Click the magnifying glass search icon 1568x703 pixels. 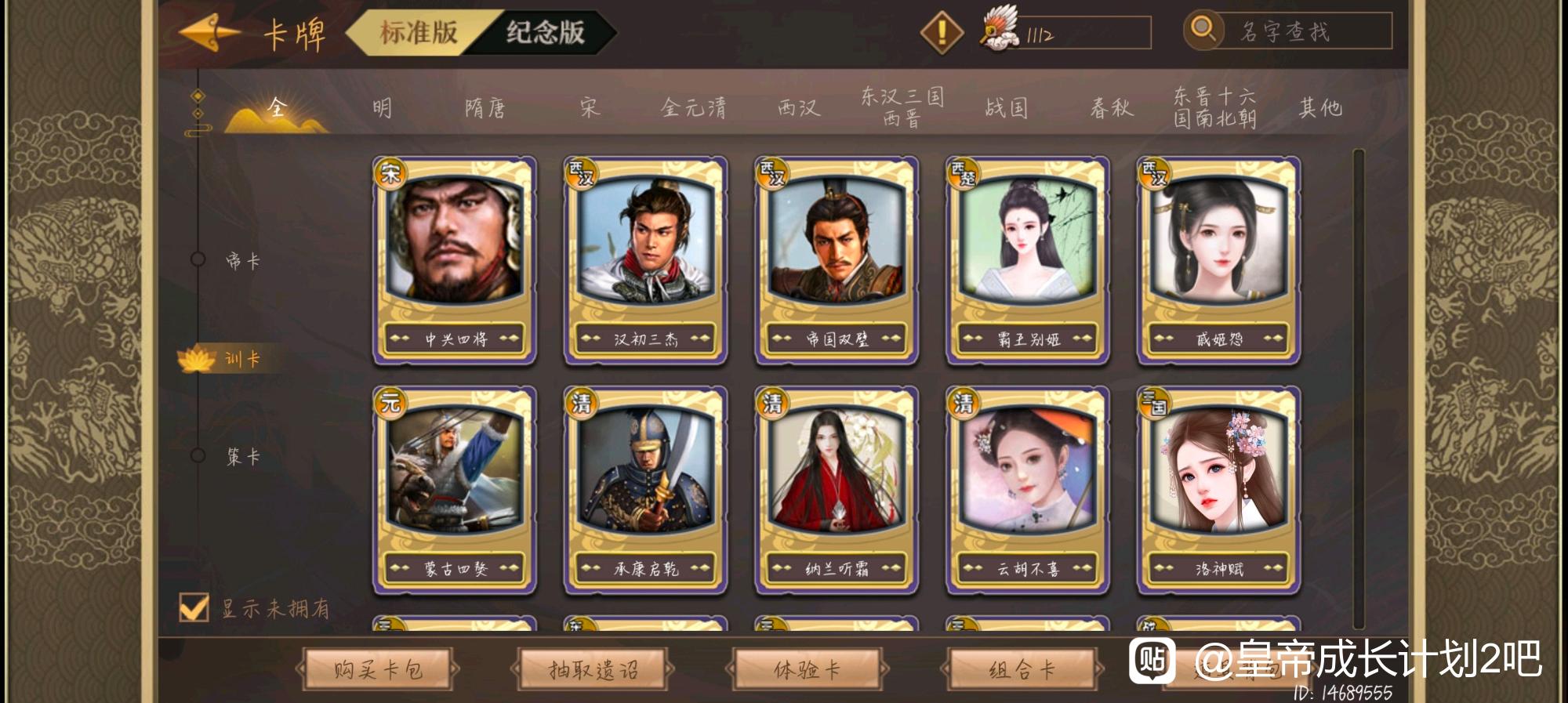tap(1203, 31)
